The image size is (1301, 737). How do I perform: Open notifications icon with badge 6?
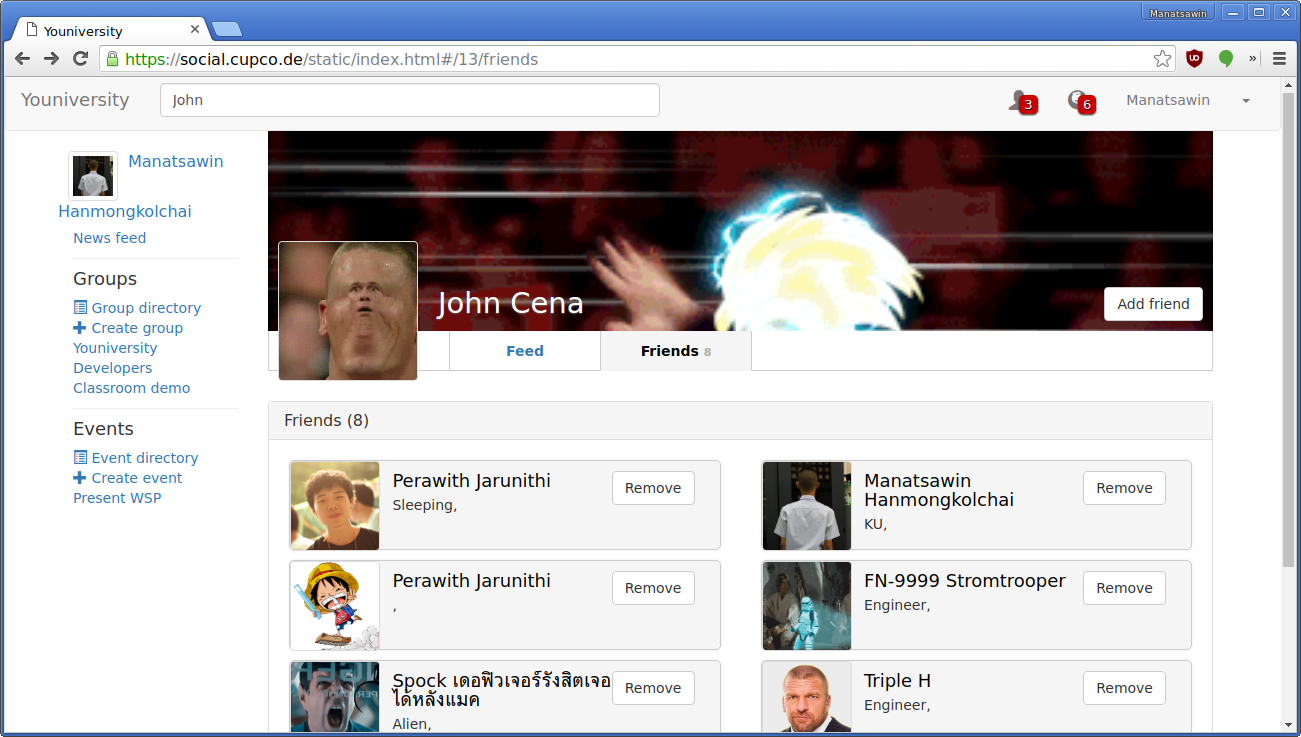pyautogui.click(x=1081, y=101)
